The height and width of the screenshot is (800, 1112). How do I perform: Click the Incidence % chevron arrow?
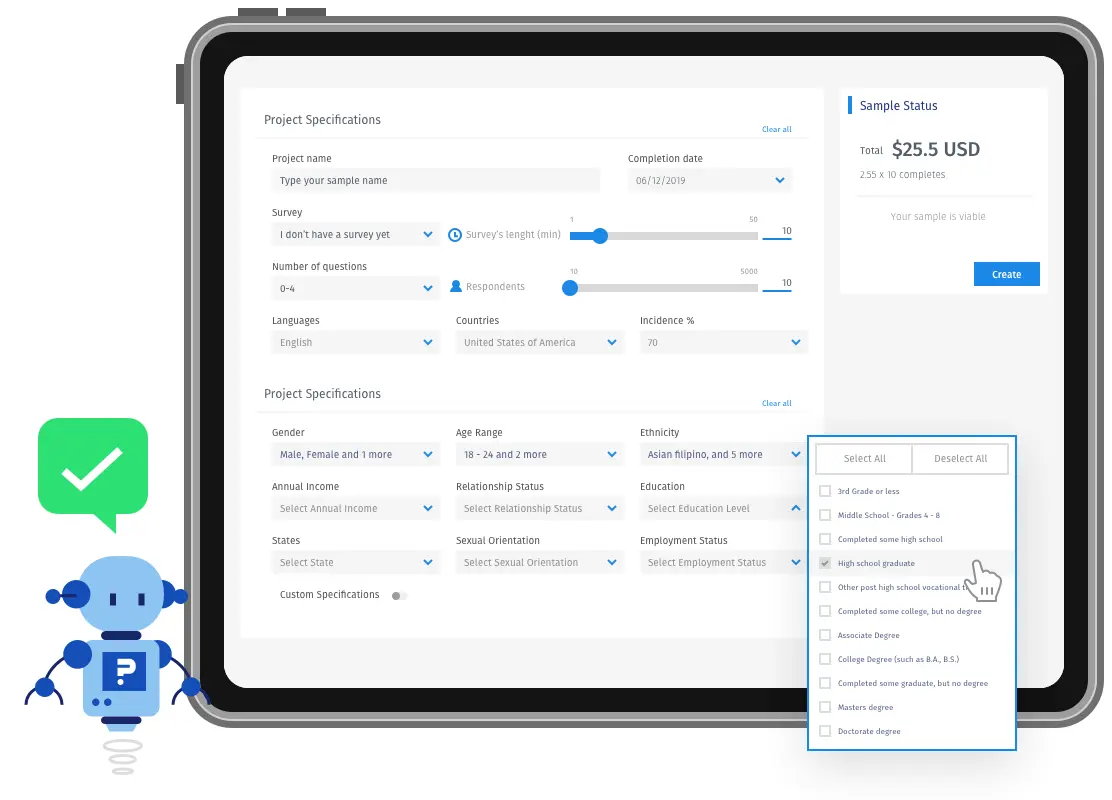pyautogui.click(x=796, y=343)
